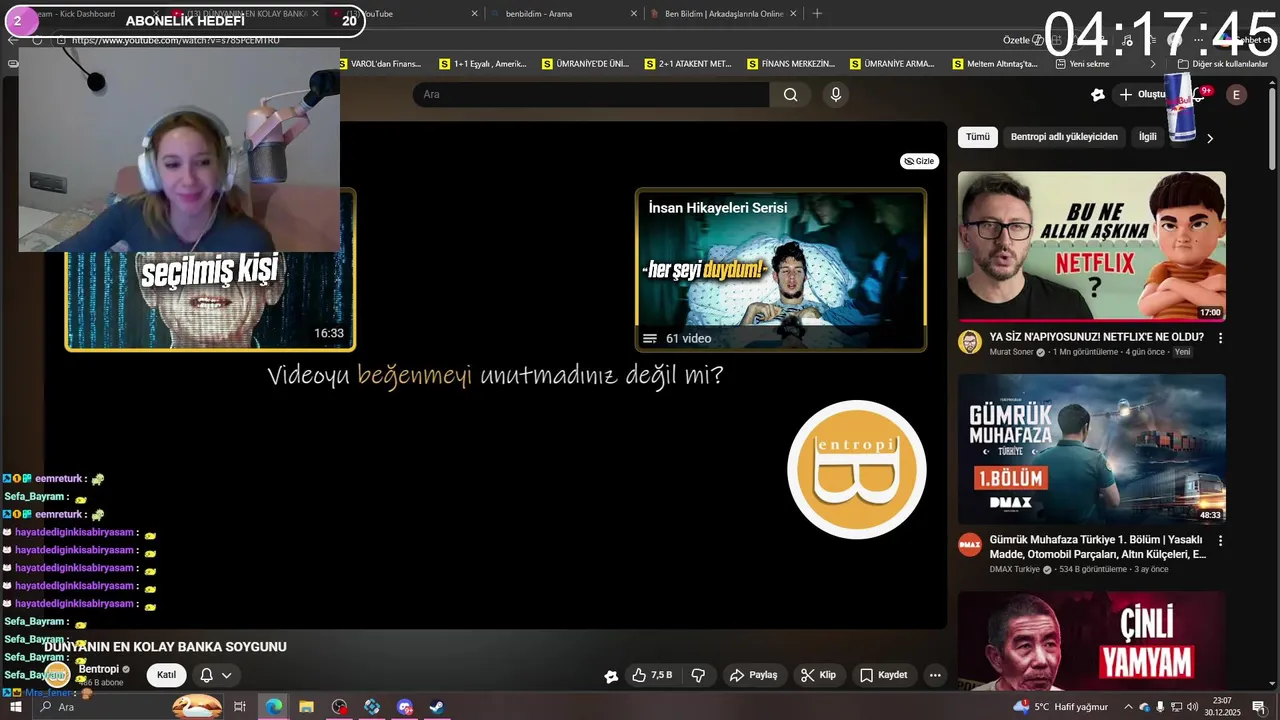Open Discord from the taskbar
Screen dimensions: 1280x720
pos(404,707)
